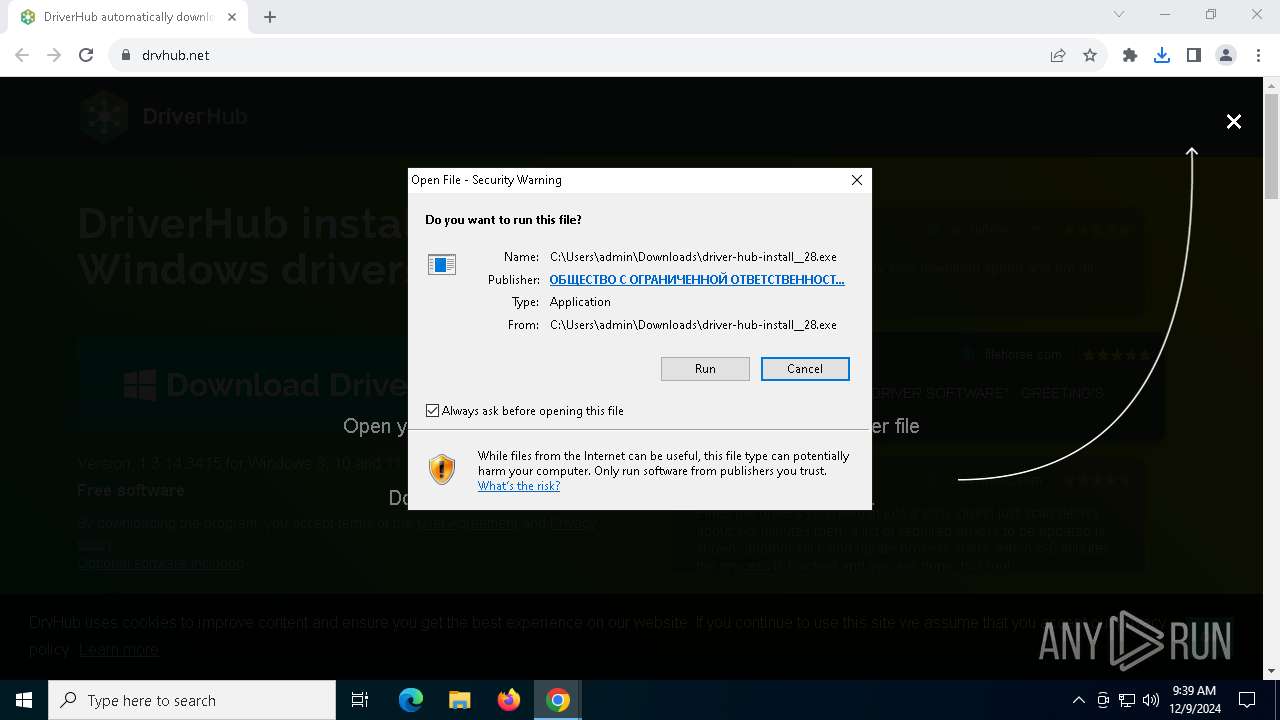Open the Chrome profile avatar
The width and height of the screenshot is (1280, 720).
pyautogui.click(x=1226, y=55)
